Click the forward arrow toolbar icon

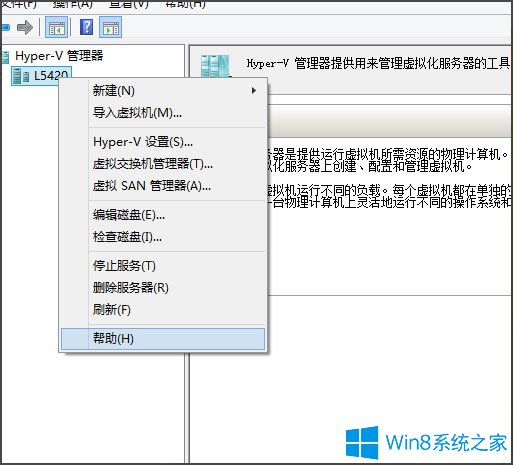click(x=25, y=27)
